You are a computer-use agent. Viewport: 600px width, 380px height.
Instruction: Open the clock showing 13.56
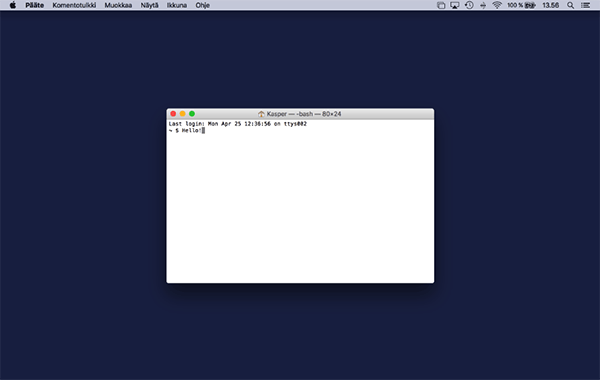point(550,5)
